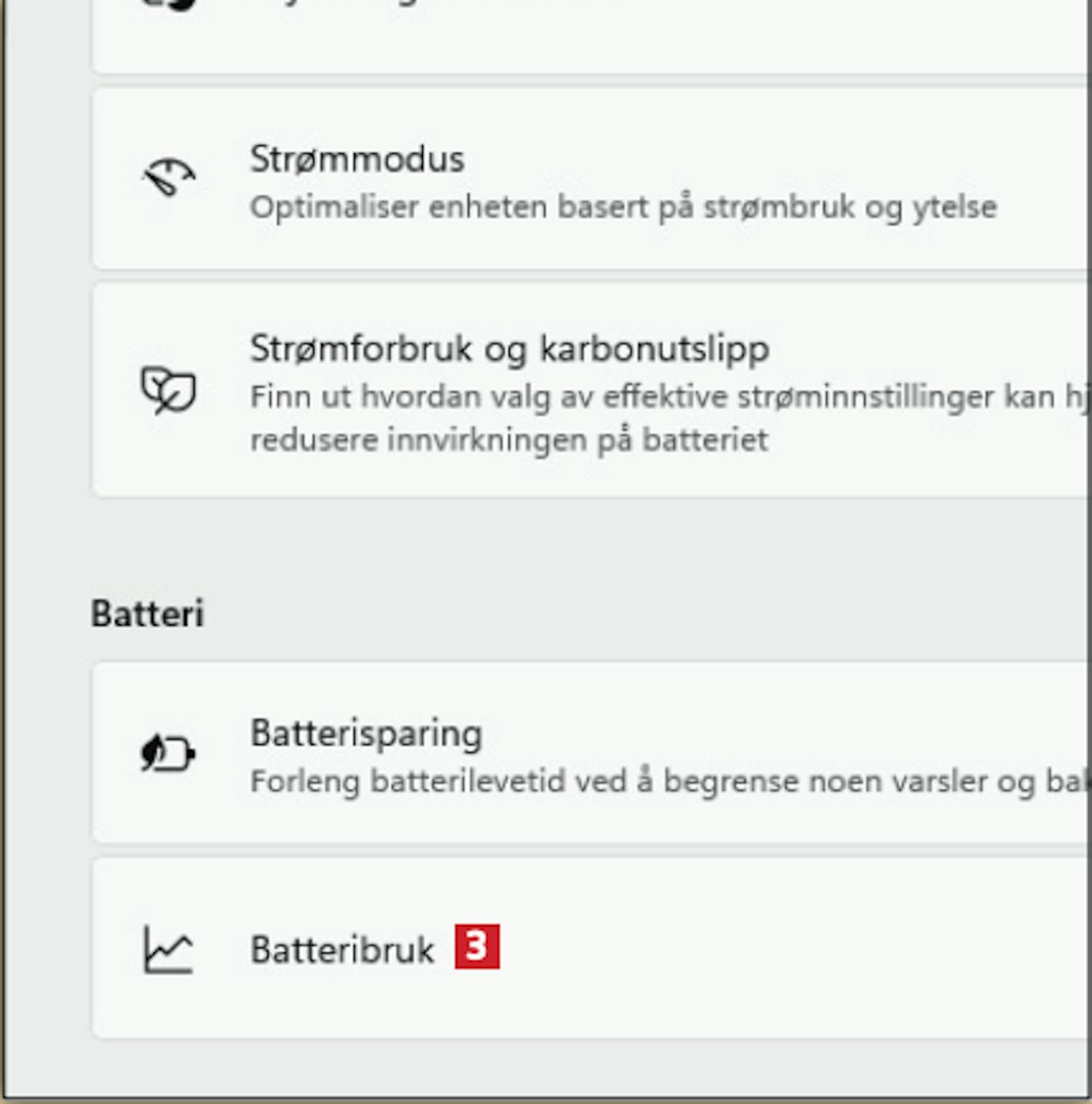Click the red number 3 badge
The height and width of the screenshot is (1104, 1092).
[477, 946]
